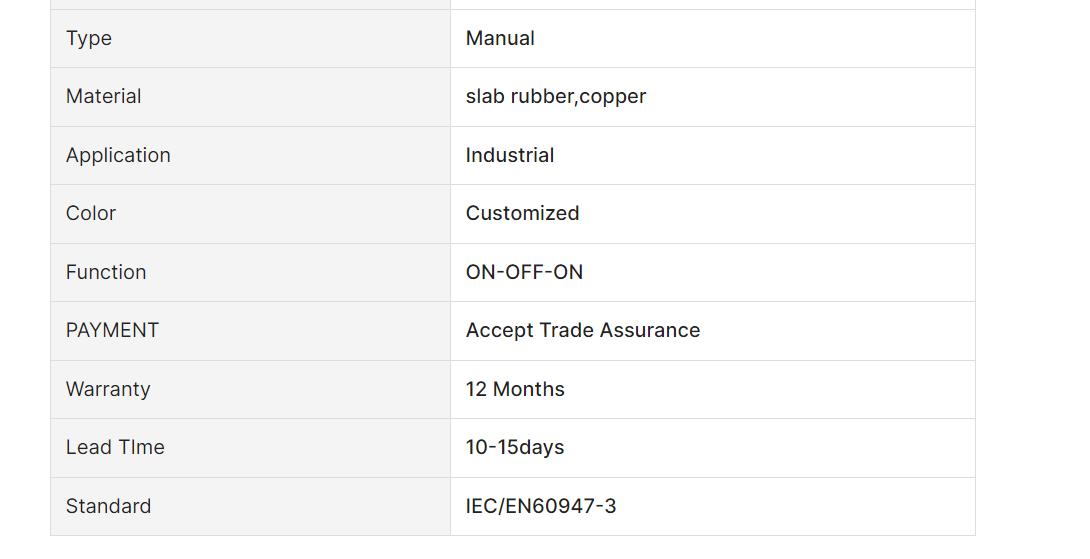This screenshot has width=1090, height=559.
Task: Click the Application row label
Action: (118, 155)
